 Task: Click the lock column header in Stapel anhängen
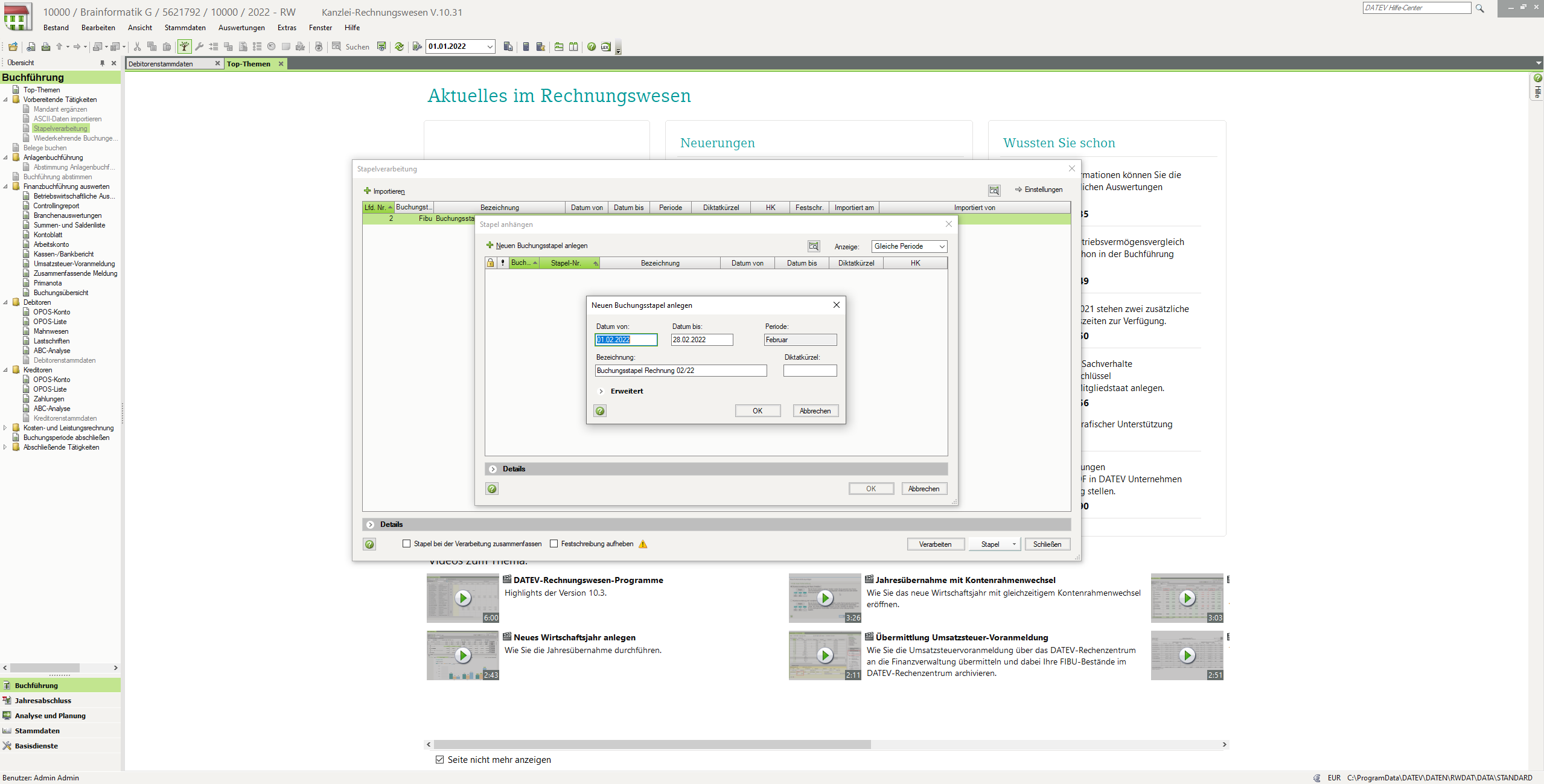coord(491,263)
